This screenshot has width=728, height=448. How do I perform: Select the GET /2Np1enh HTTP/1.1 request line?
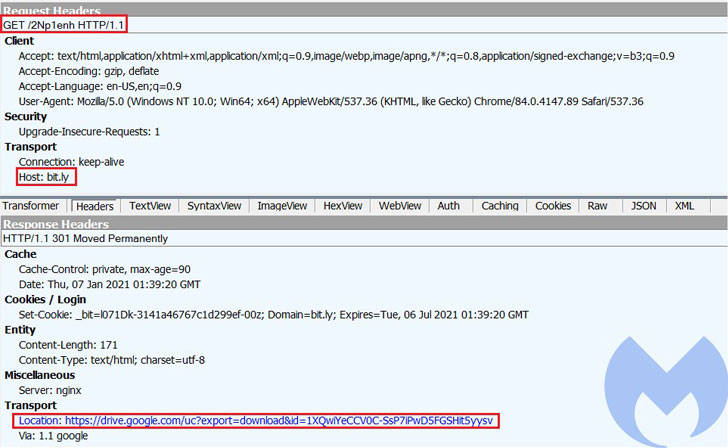tap(64, 25)
